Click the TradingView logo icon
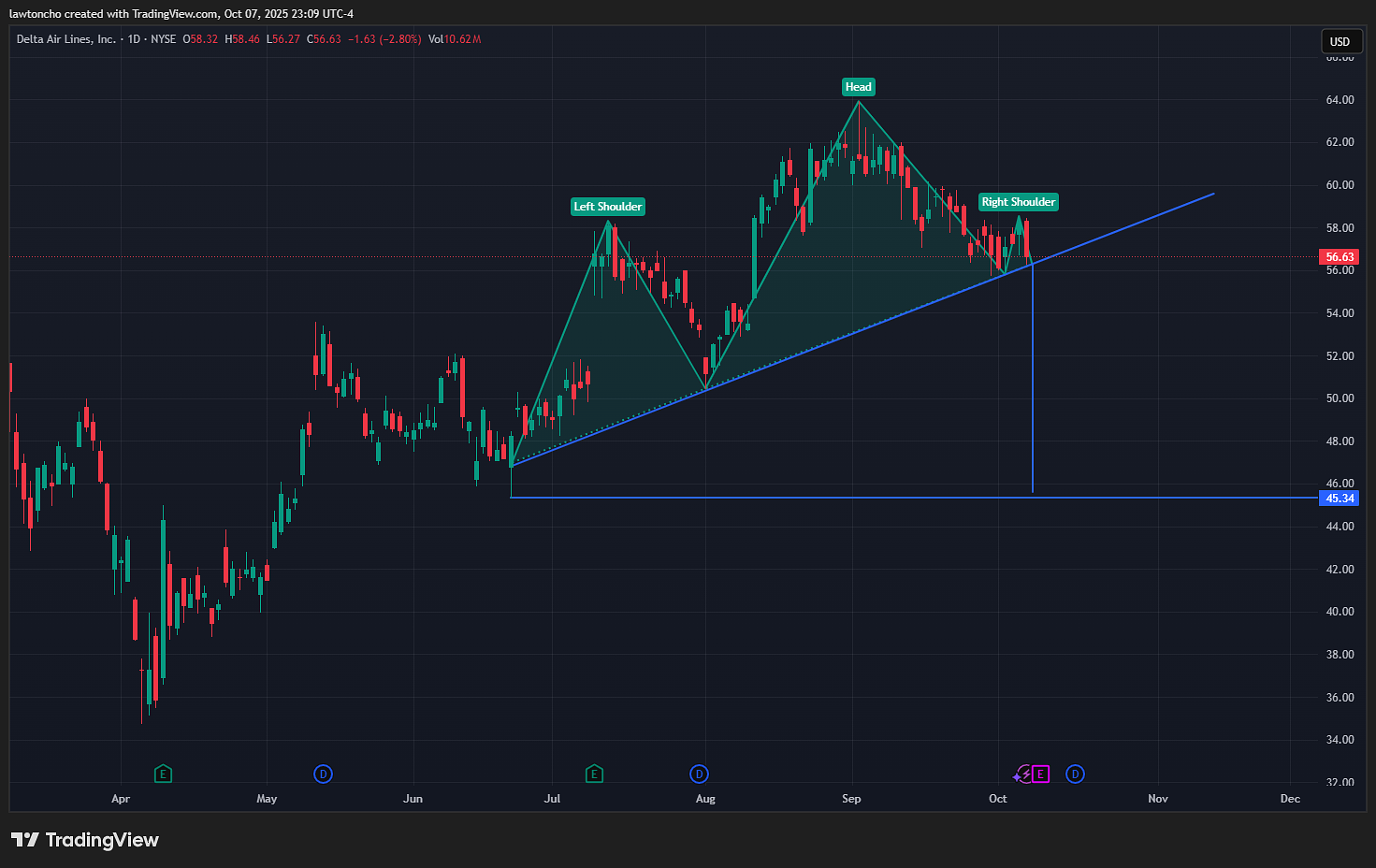 25,840
